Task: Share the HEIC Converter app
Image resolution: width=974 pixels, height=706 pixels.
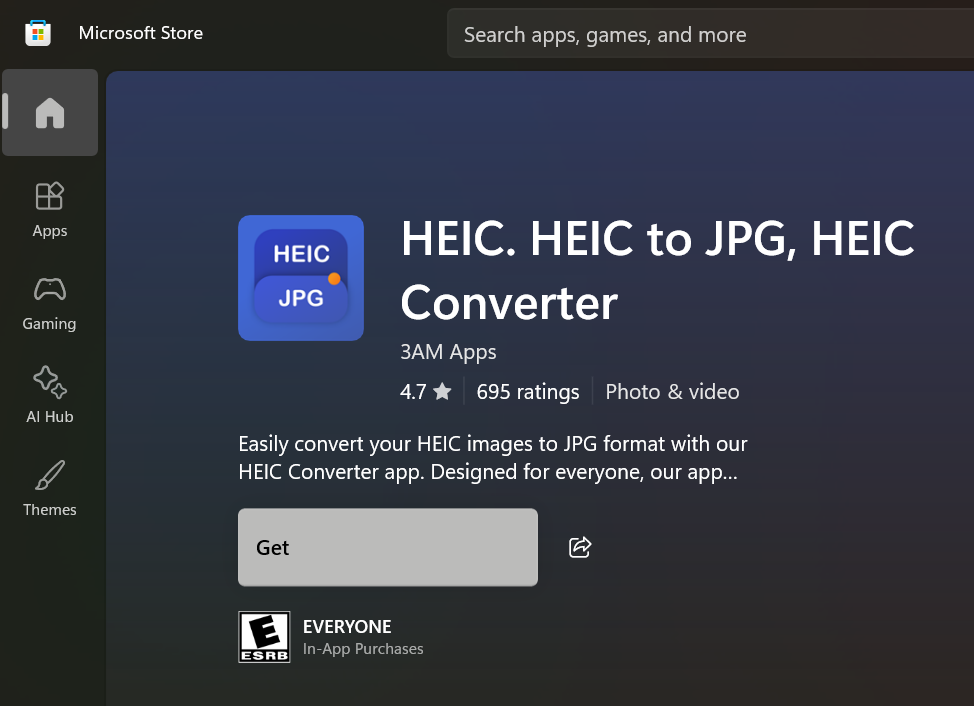Action: pyautogui.click(x=580, y=547)
